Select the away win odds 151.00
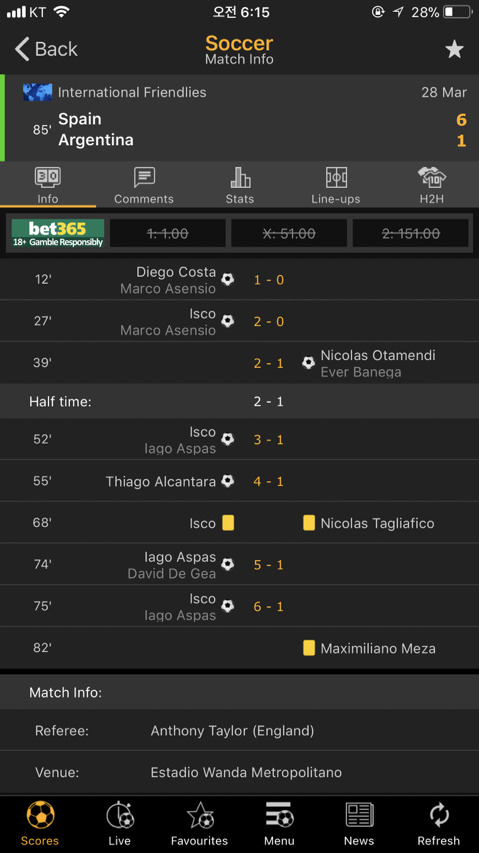 click(x=410, y=233)
